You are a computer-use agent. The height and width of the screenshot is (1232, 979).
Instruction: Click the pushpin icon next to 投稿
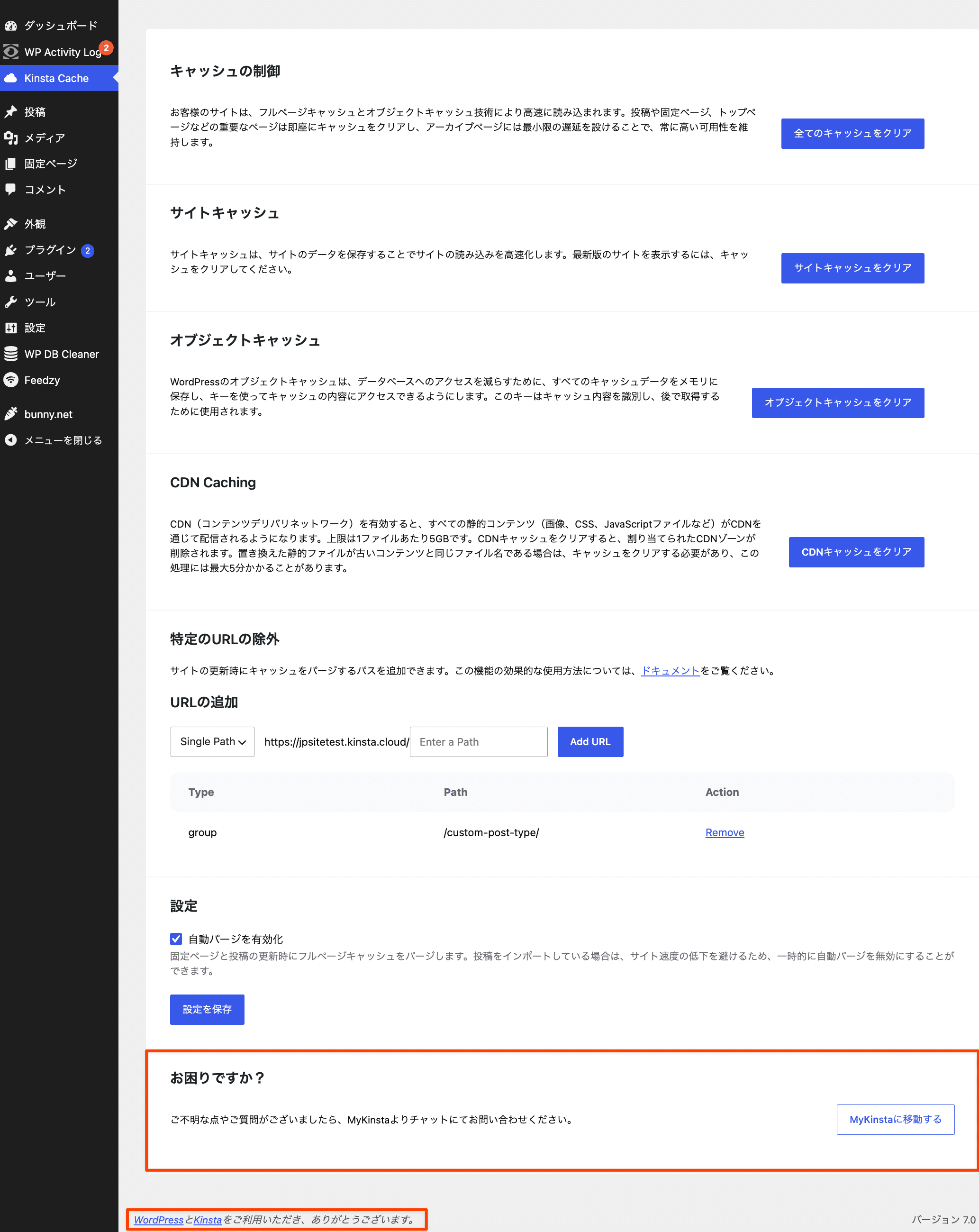pos(11,112)
